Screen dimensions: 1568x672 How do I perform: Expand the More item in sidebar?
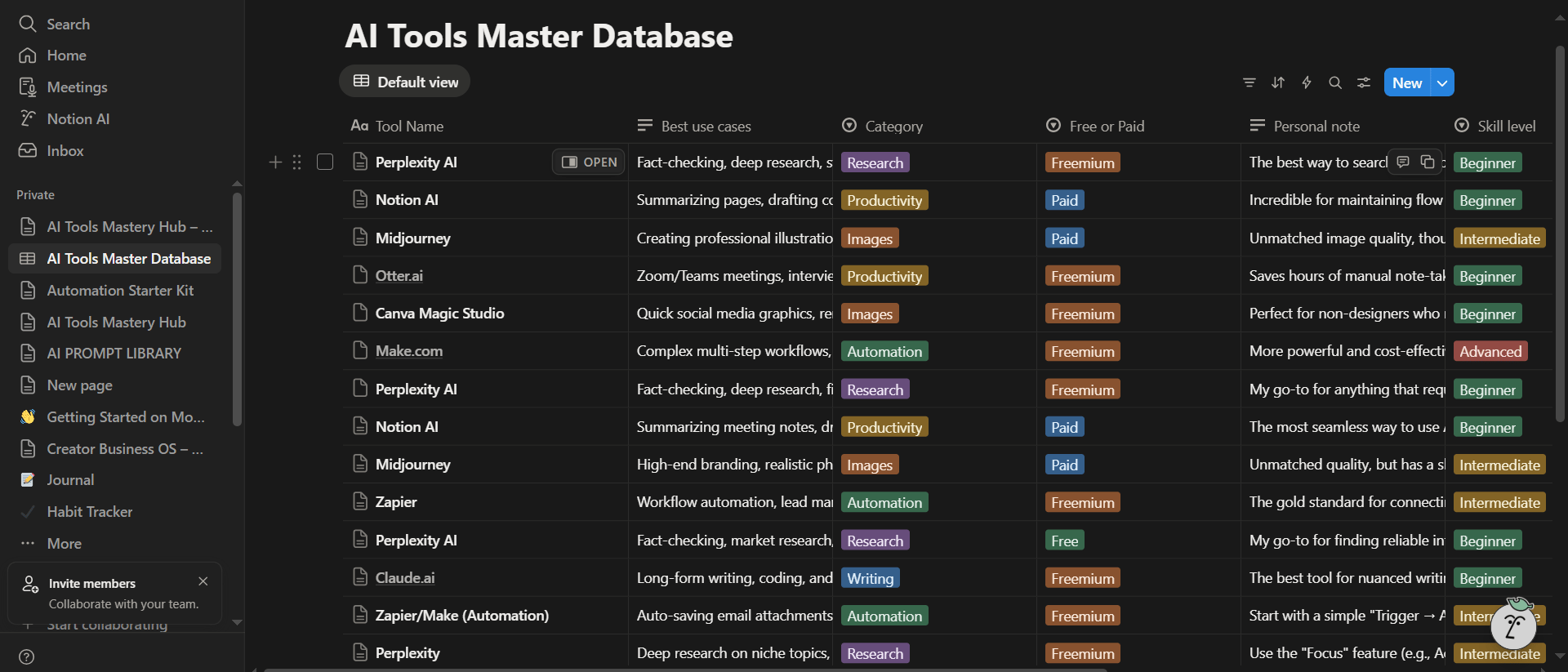point(114,544)
